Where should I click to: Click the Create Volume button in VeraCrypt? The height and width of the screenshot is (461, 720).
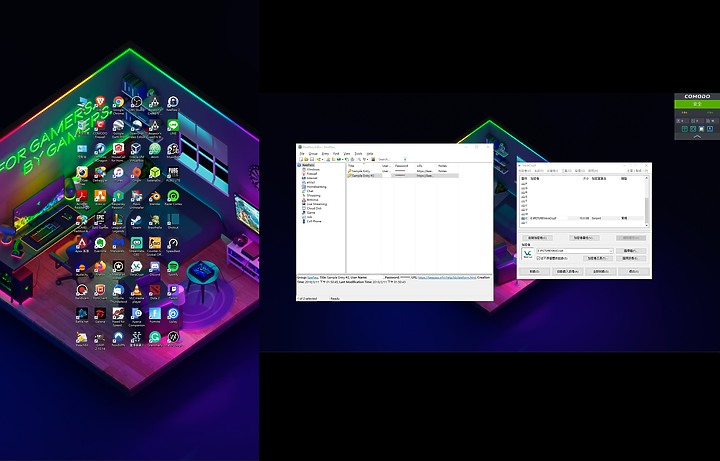(537, 238)
